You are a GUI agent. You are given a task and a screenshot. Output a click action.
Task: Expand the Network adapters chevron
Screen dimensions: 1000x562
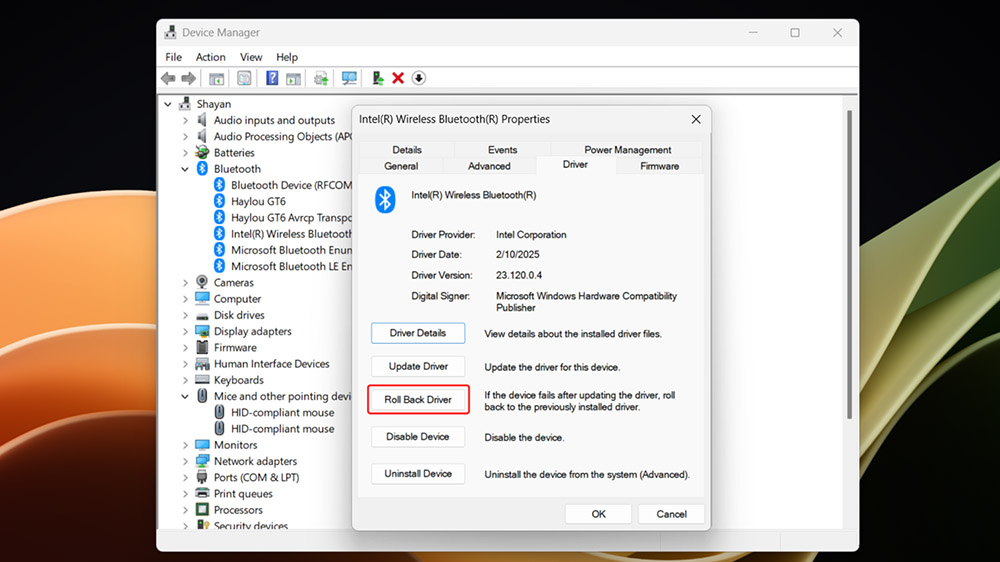(x=186, y=461)
